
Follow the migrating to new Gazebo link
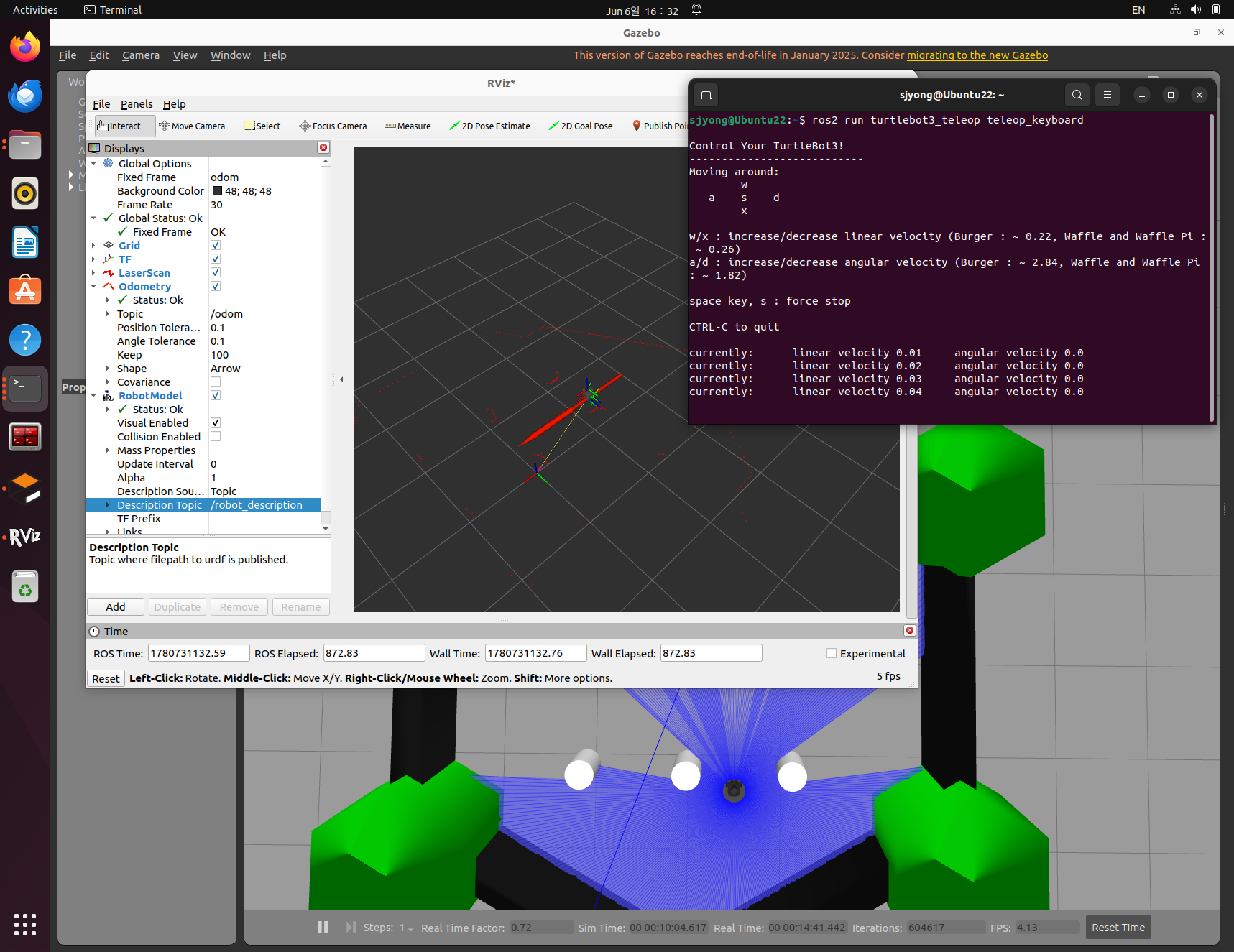pos(977,55)
